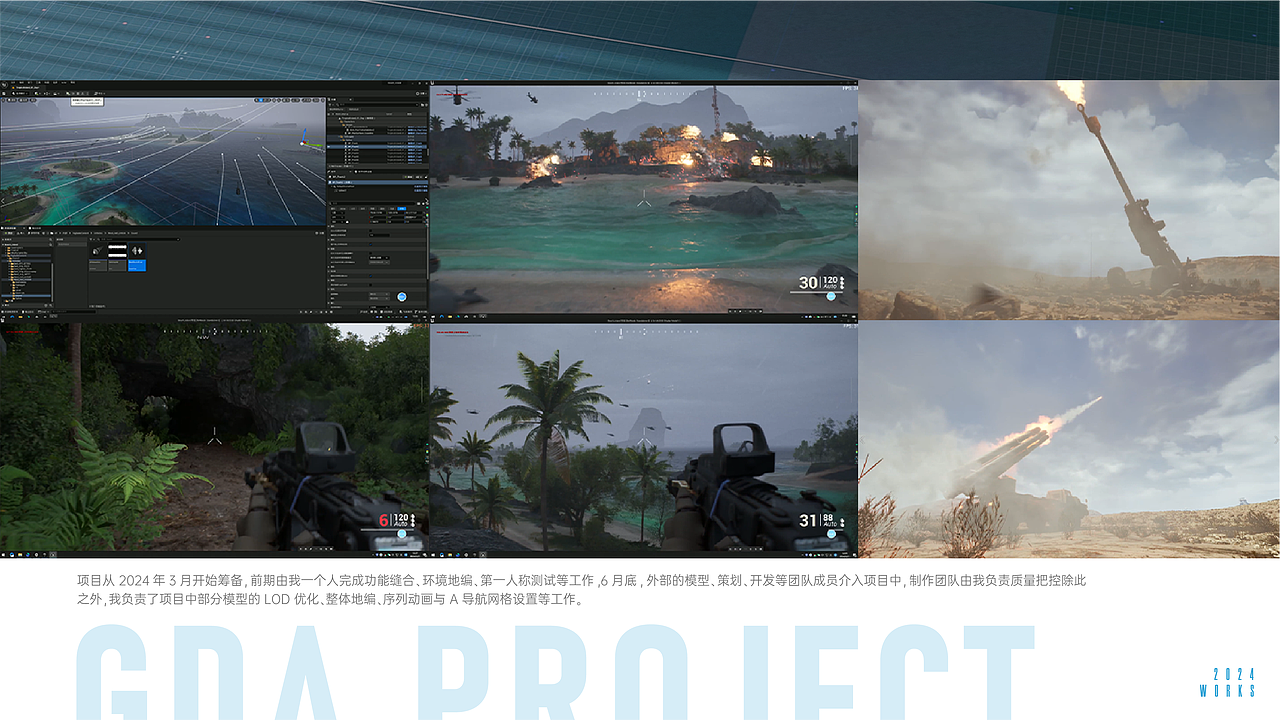Image resolution: width=1280 pixels, height=720 pixels.
Task: Click blue circular floating button in editor details panel
Action: click(401, 297)
